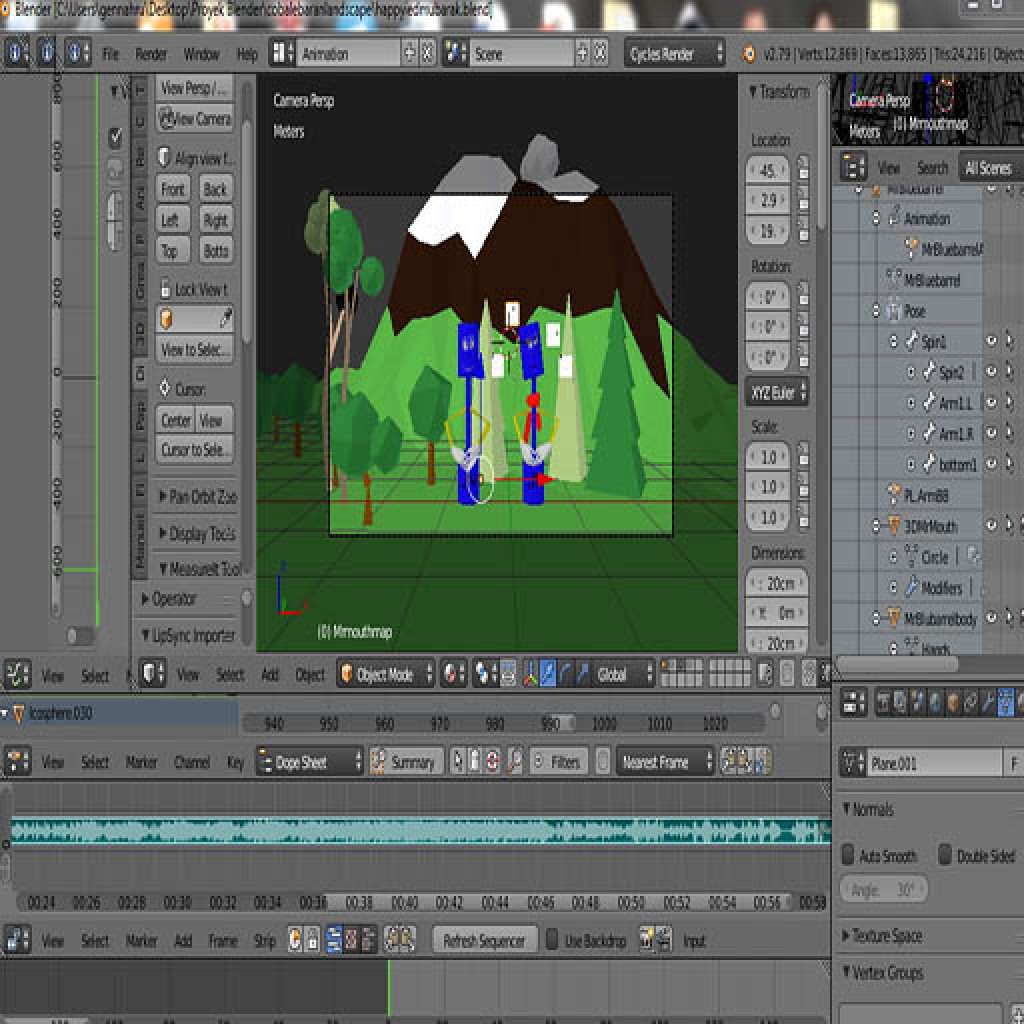Screen dimensions: 1024x1024
Task: Collapse the Pose entry in the outliner
Action: coord(875,310)
